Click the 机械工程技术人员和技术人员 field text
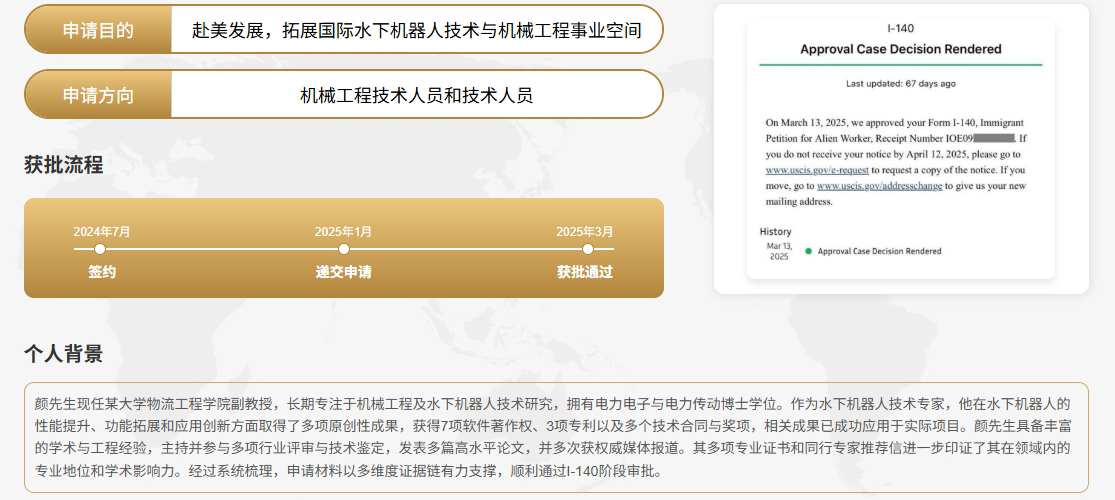Image resolution: width=1115 pixels, height=500 pixels. point(416,95)
